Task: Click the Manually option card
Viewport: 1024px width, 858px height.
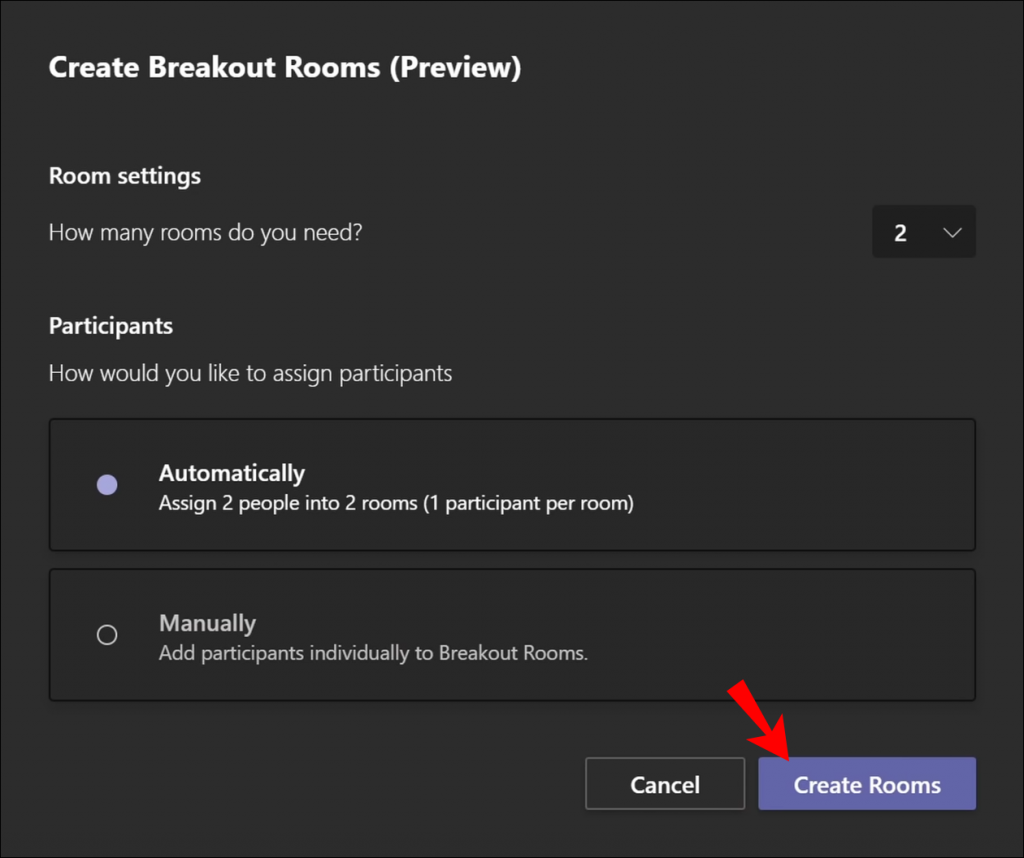Action: coord(512,634)
